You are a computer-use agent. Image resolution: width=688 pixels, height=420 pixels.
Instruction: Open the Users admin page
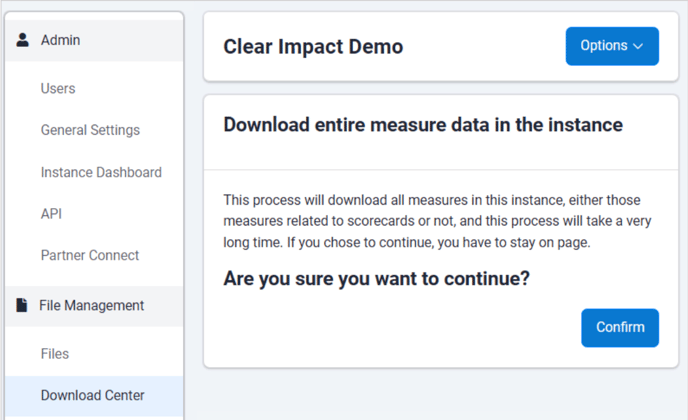click(58, 89)
